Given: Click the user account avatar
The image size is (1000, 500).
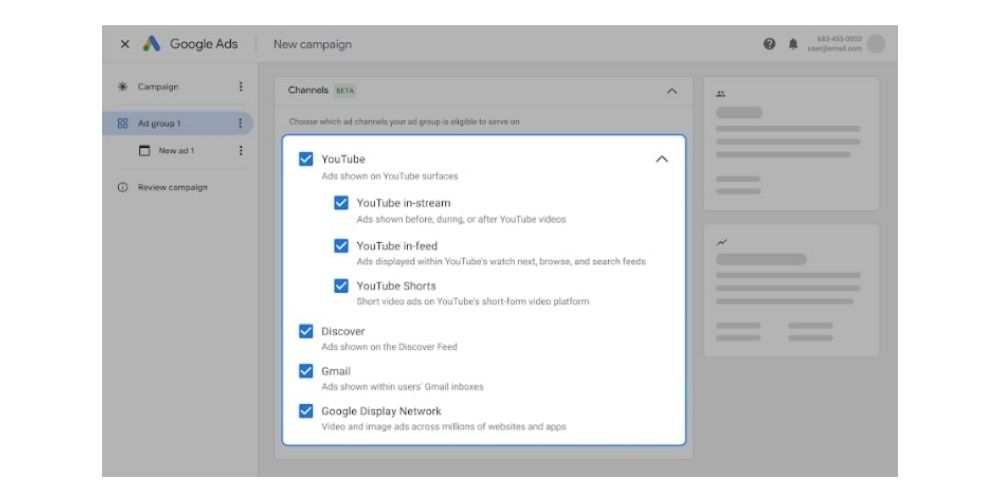Looking at the screenshot, I should point(876,44).
